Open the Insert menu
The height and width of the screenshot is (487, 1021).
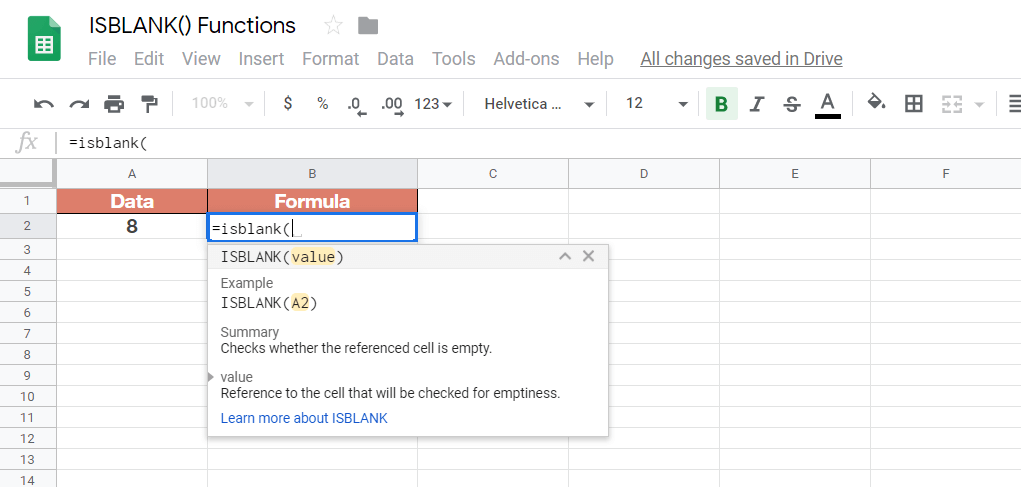261,59
